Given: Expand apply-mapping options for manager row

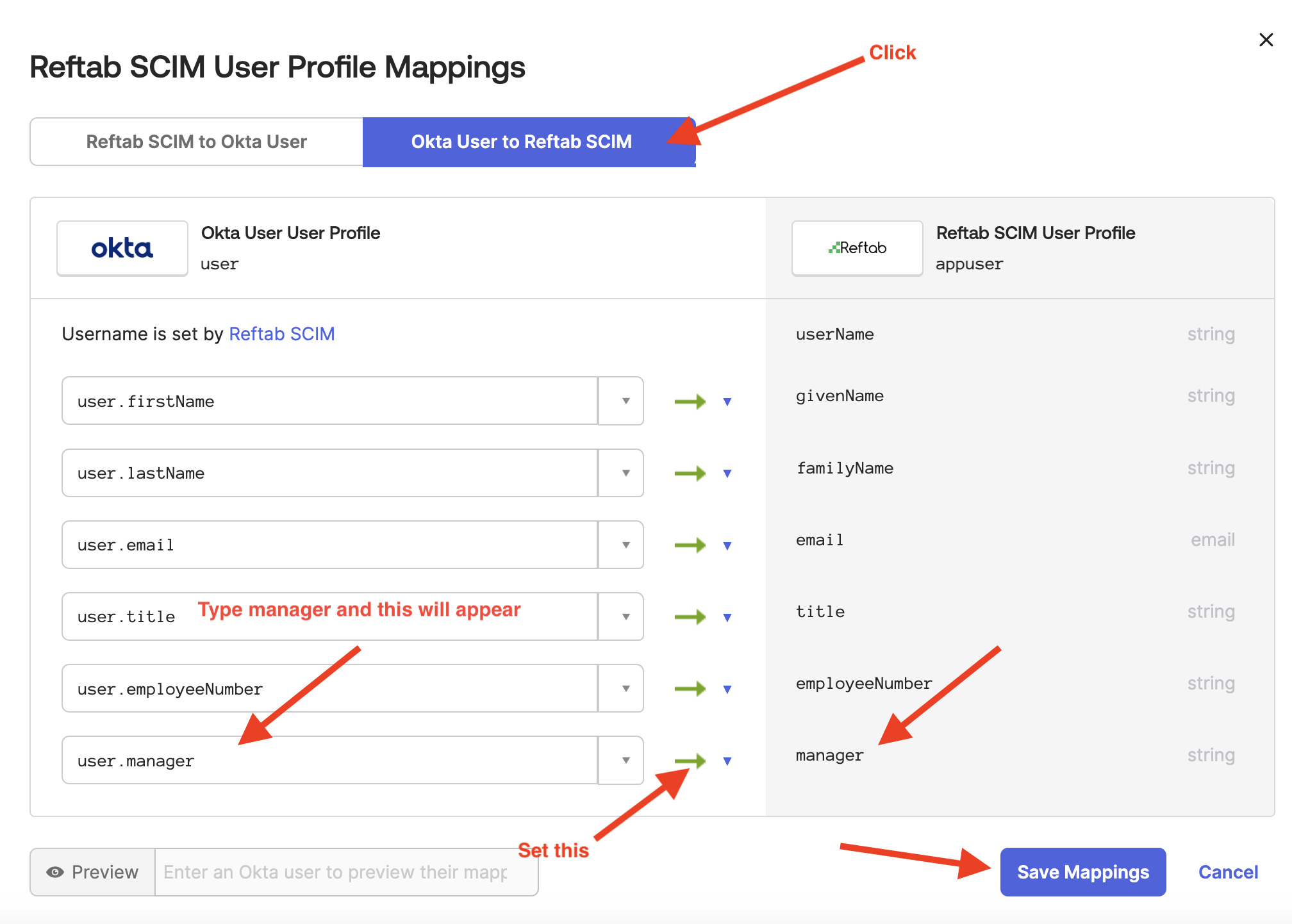Looking at the screenshot, I should [727, 761].
